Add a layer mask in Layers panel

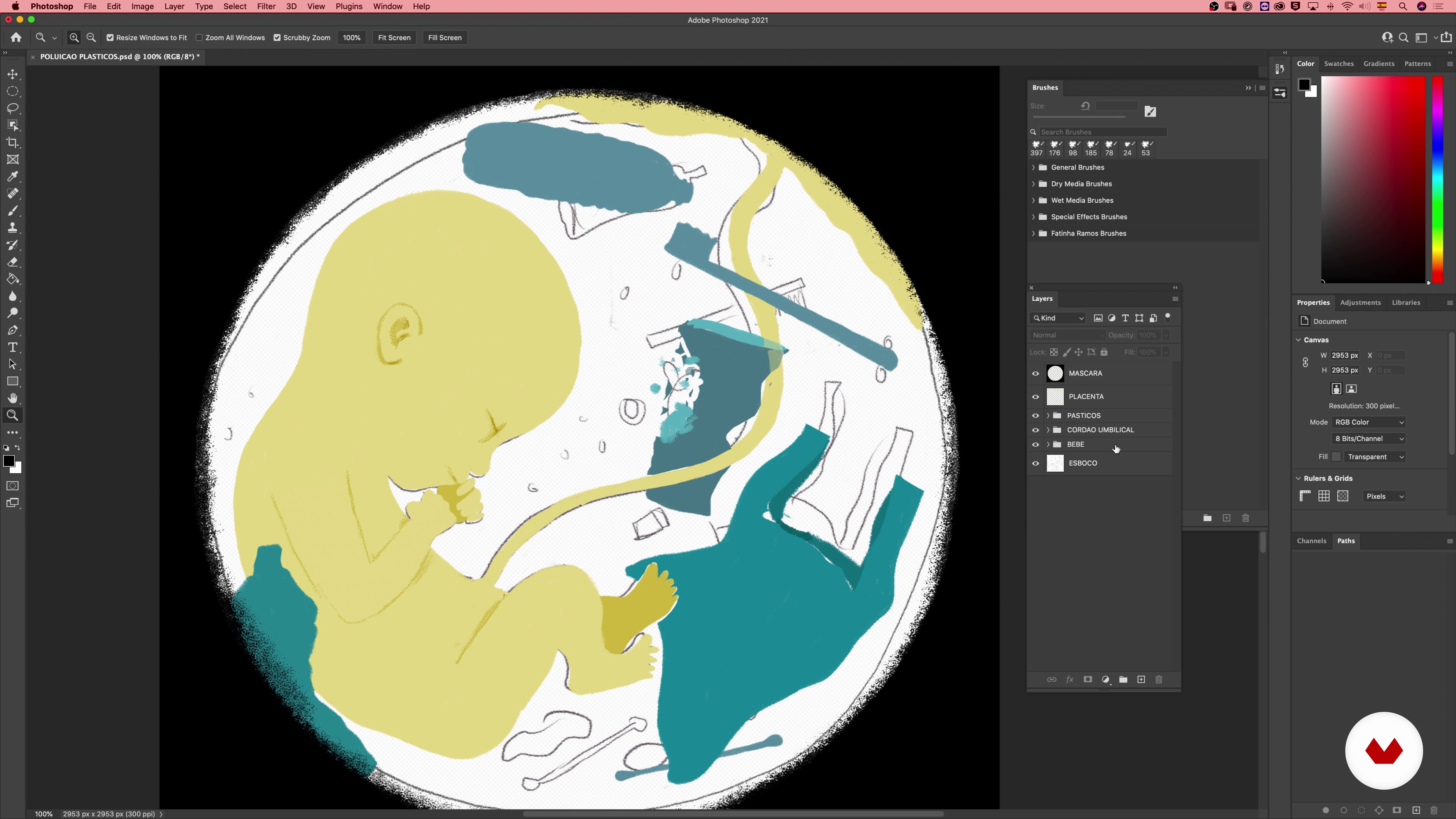point(1087,679)
